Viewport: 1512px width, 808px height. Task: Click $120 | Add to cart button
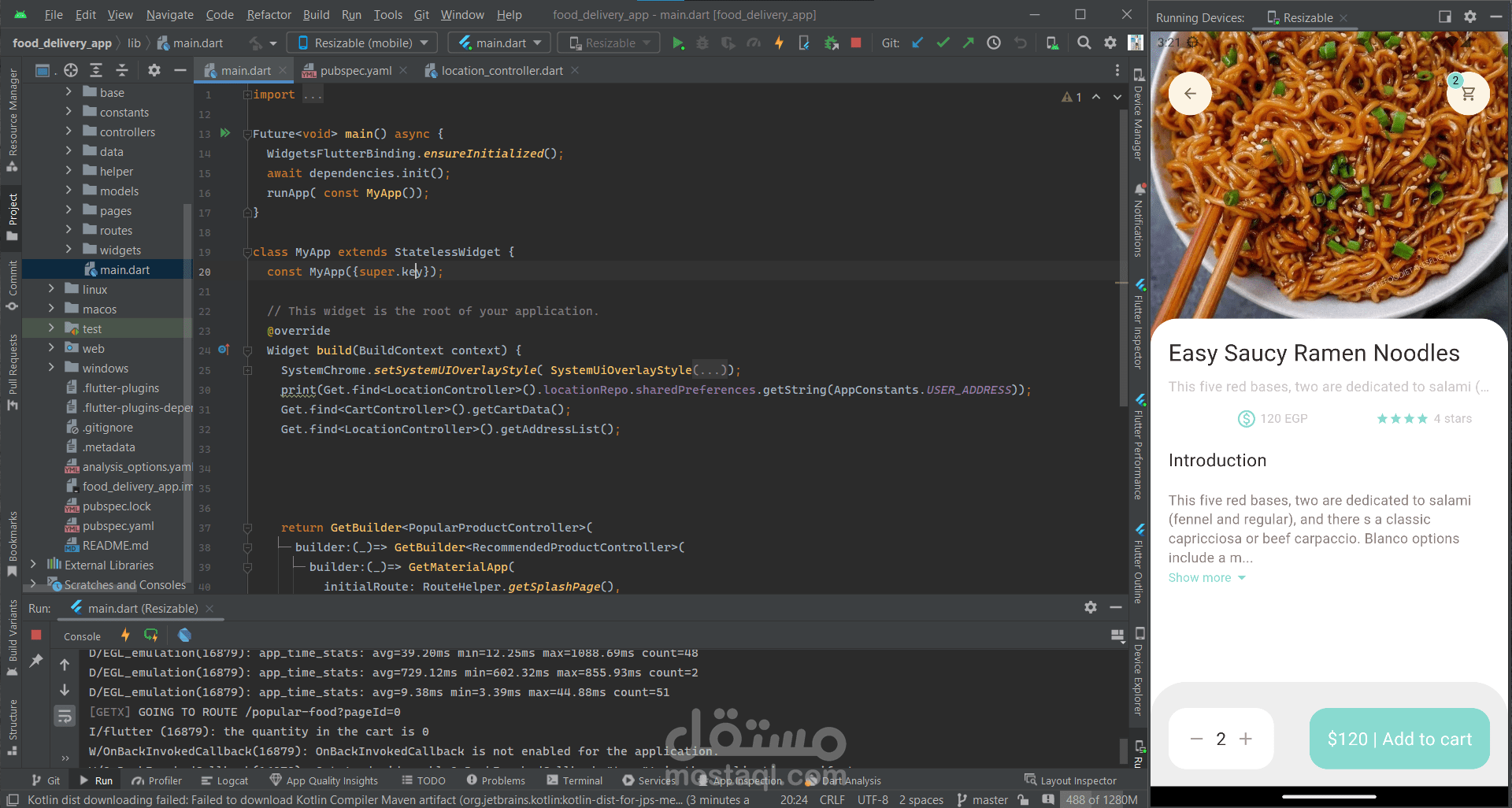tap(1399, 739)
